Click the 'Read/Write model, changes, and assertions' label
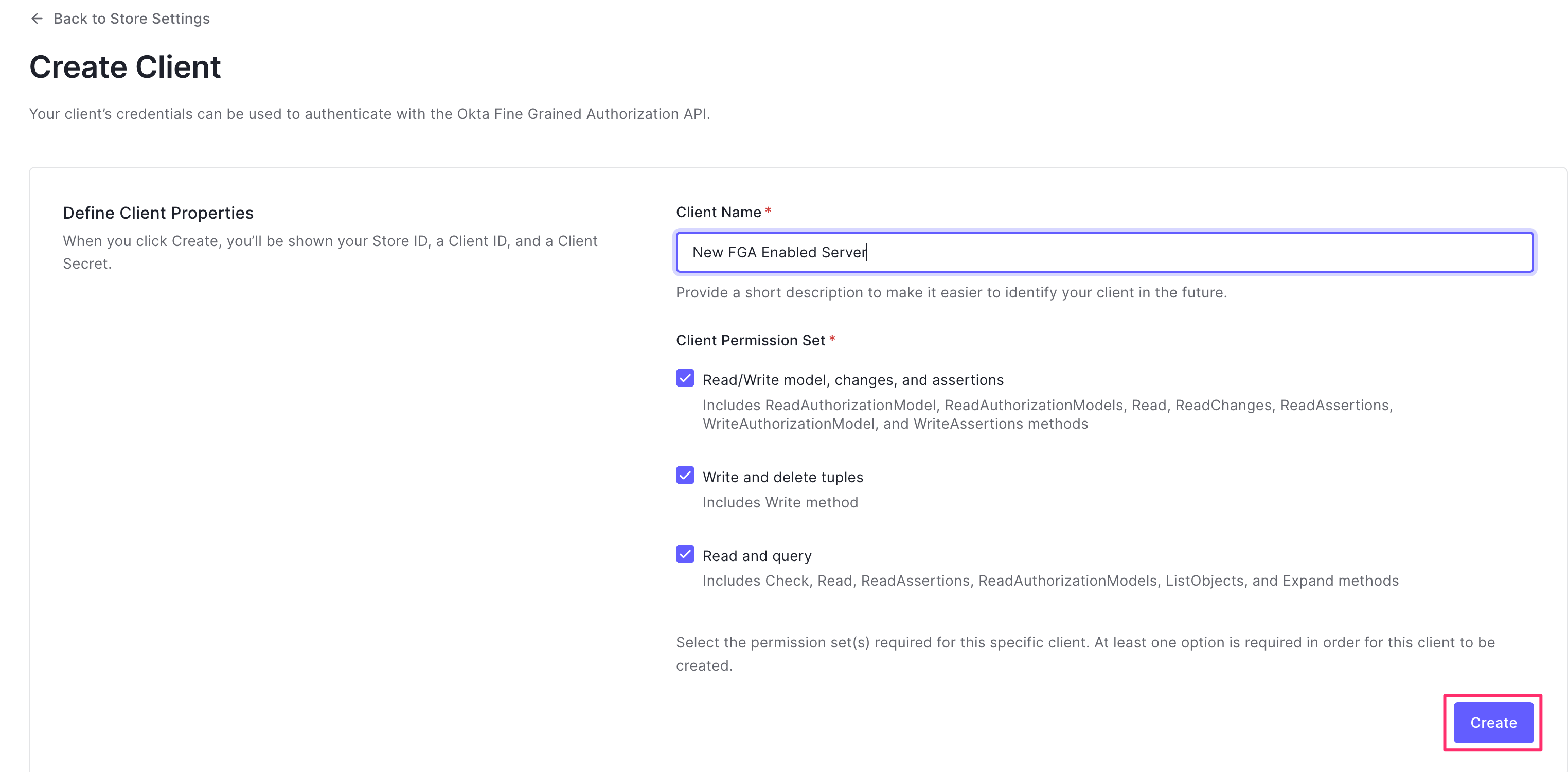 pos(852,380)
